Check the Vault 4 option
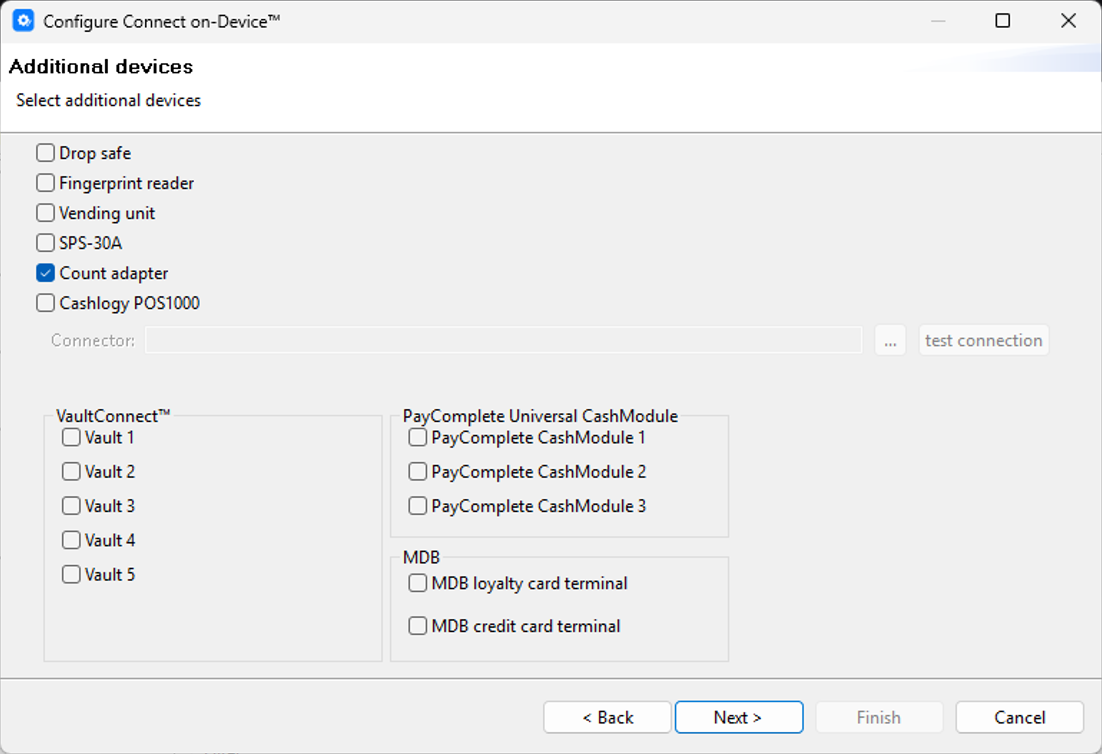Image resolution: width=1102 pixels, height=754 pixels. [x=71, y=540]
